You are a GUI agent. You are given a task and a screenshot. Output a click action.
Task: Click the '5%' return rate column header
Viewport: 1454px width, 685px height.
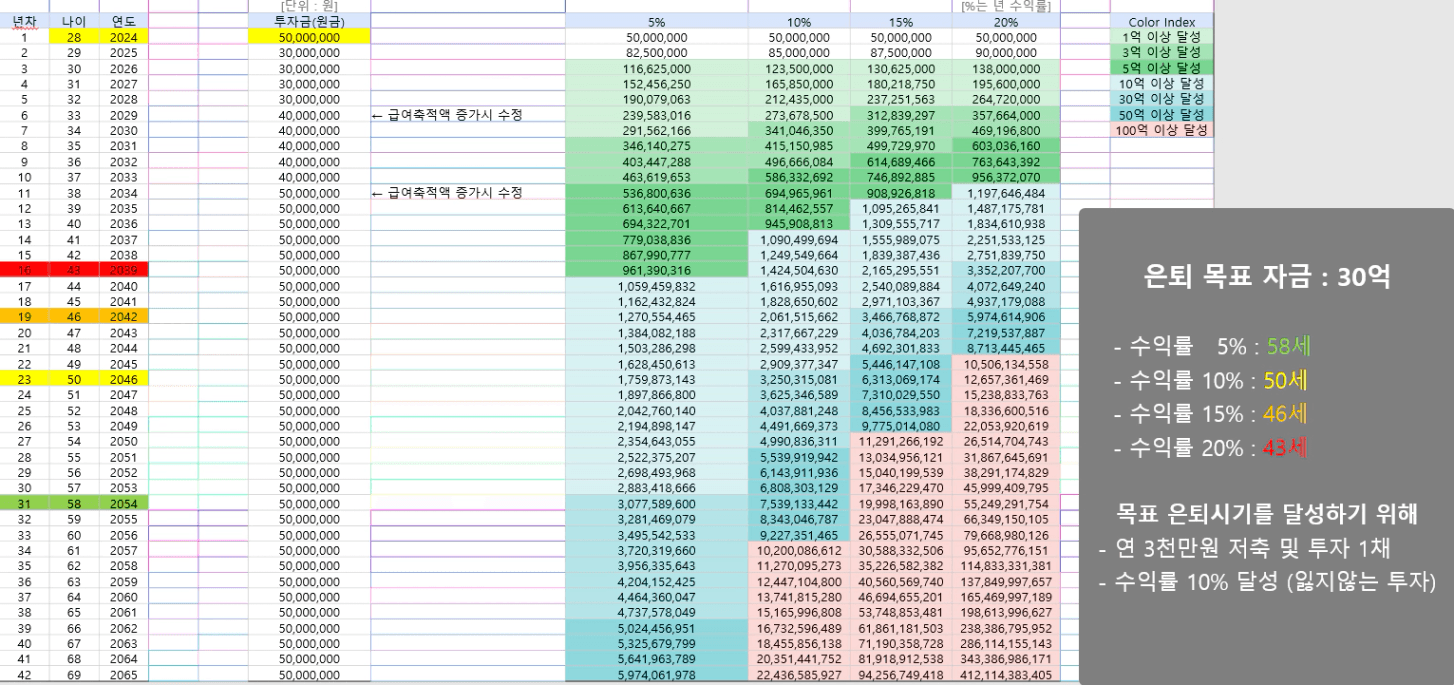(656, 22)
